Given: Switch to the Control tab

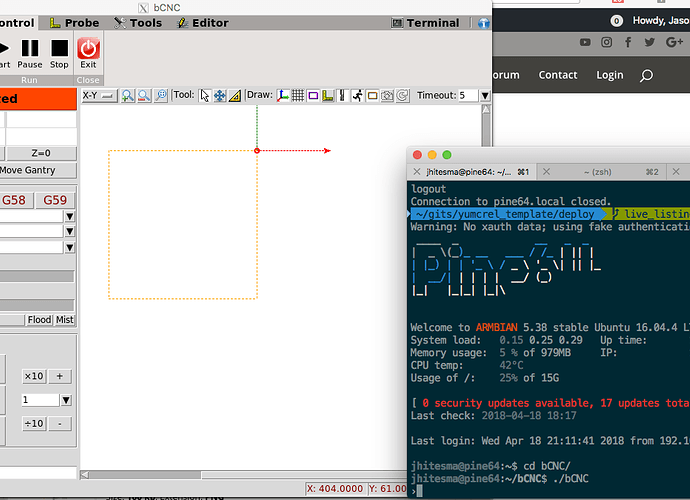Looking at the screenshot, I should [x=18, y=23].
